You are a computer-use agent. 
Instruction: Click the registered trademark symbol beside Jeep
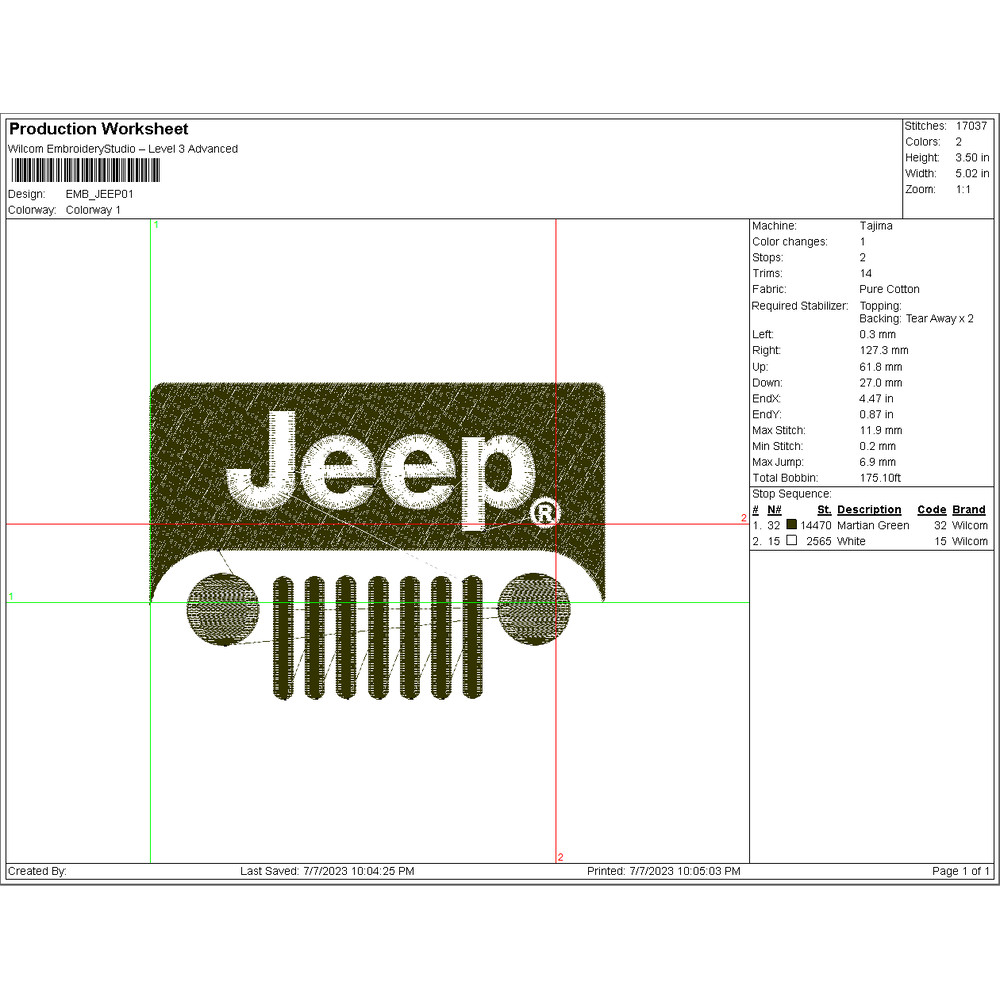tap(545, 514)
